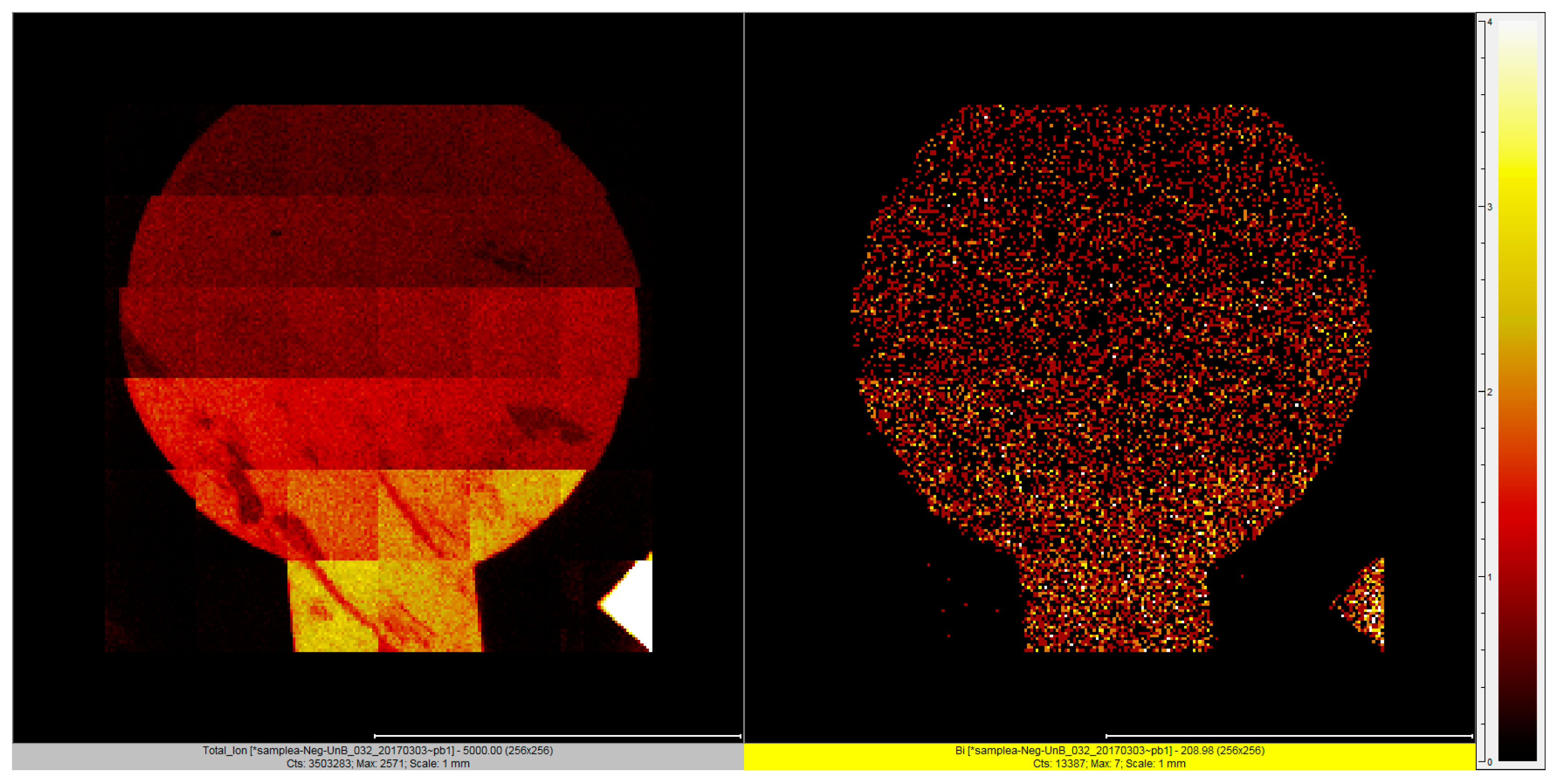The width and height of the screenshot is (1558, 784).
Task: Click the tick label 0 on color scale
Action: tap(1490, 762)
